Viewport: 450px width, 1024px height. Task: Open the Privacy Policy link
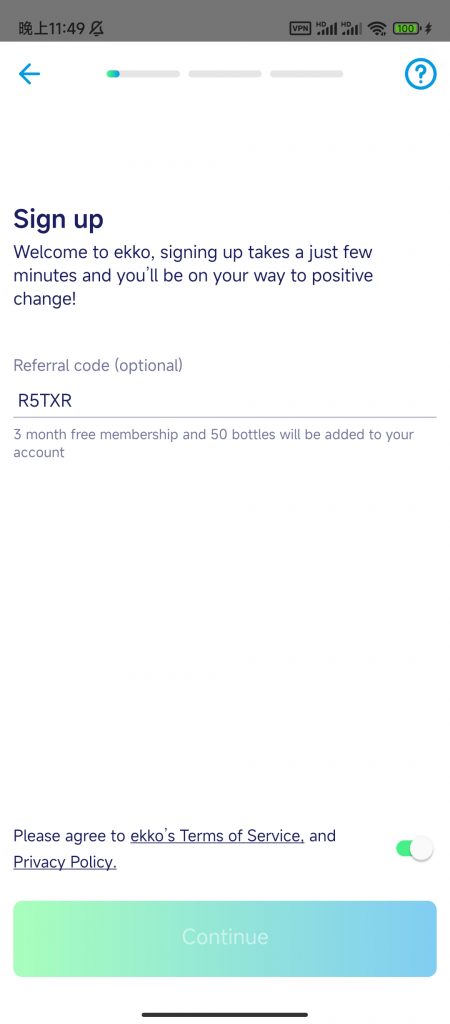coord(65,862)
